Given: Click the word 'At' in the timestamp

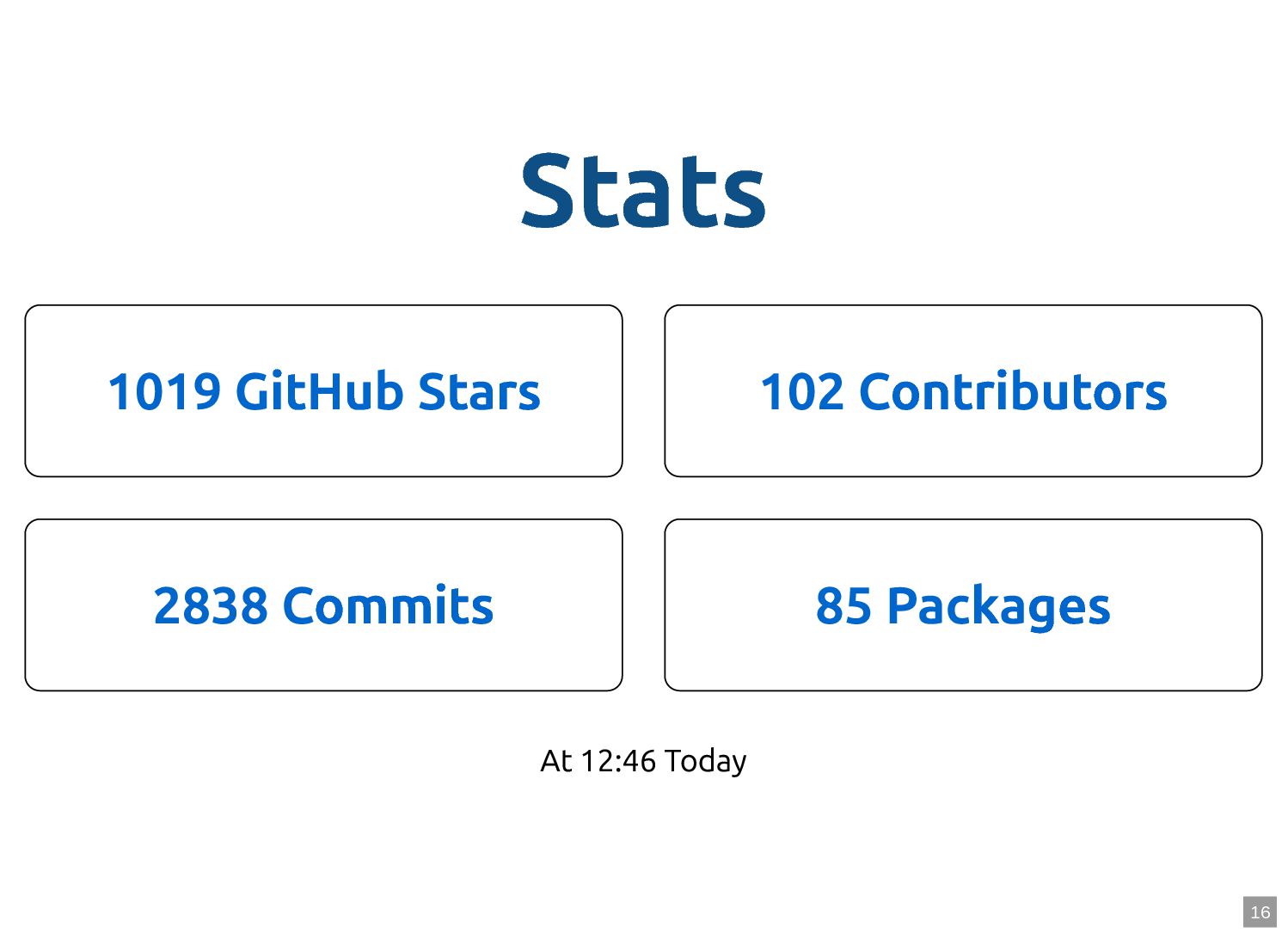Looking at the screenshot, I should [x=555, y=761].
